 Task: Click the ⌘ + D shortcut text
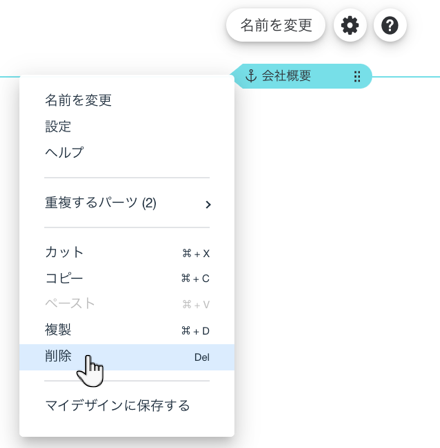point(195,331)
